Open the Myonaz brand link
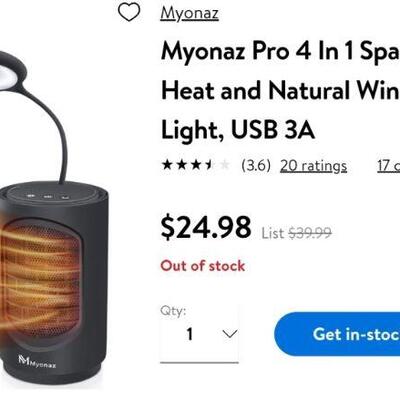Image resolution: width=400 pixels, height=400 pixels. (x=189, y=13)
